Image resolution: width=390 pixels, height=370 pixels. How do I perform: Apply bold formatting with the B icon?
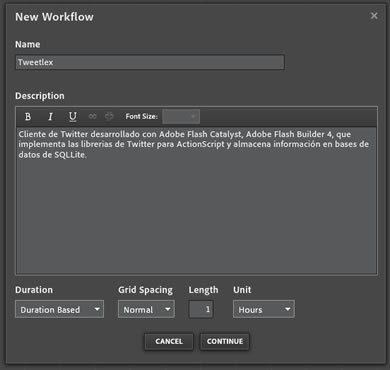28,116
